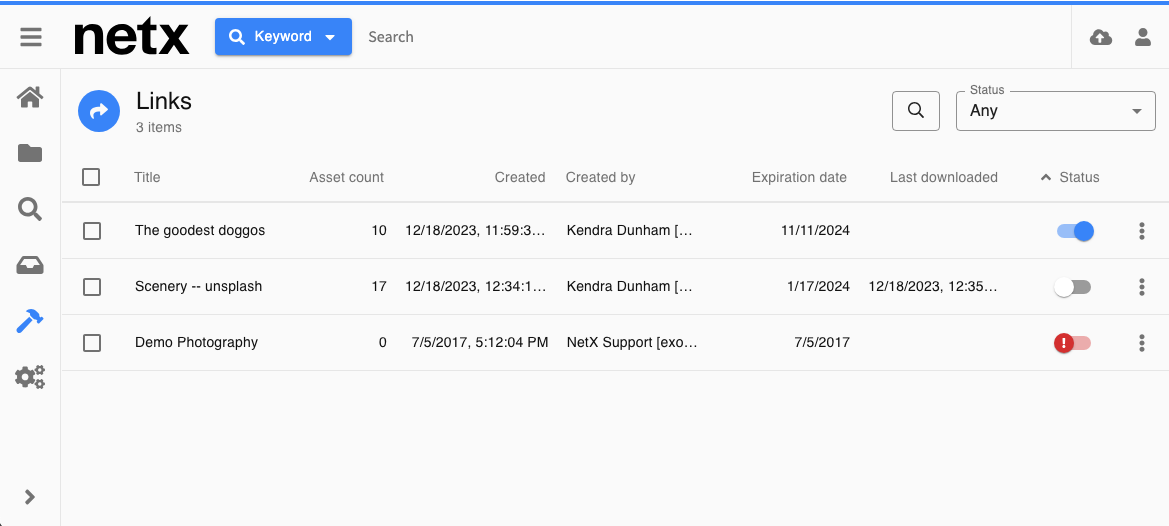Sort by Asset count column header
Image resolution: width=1169 pixels, height=526 pixels.
[x=347, y=177]
